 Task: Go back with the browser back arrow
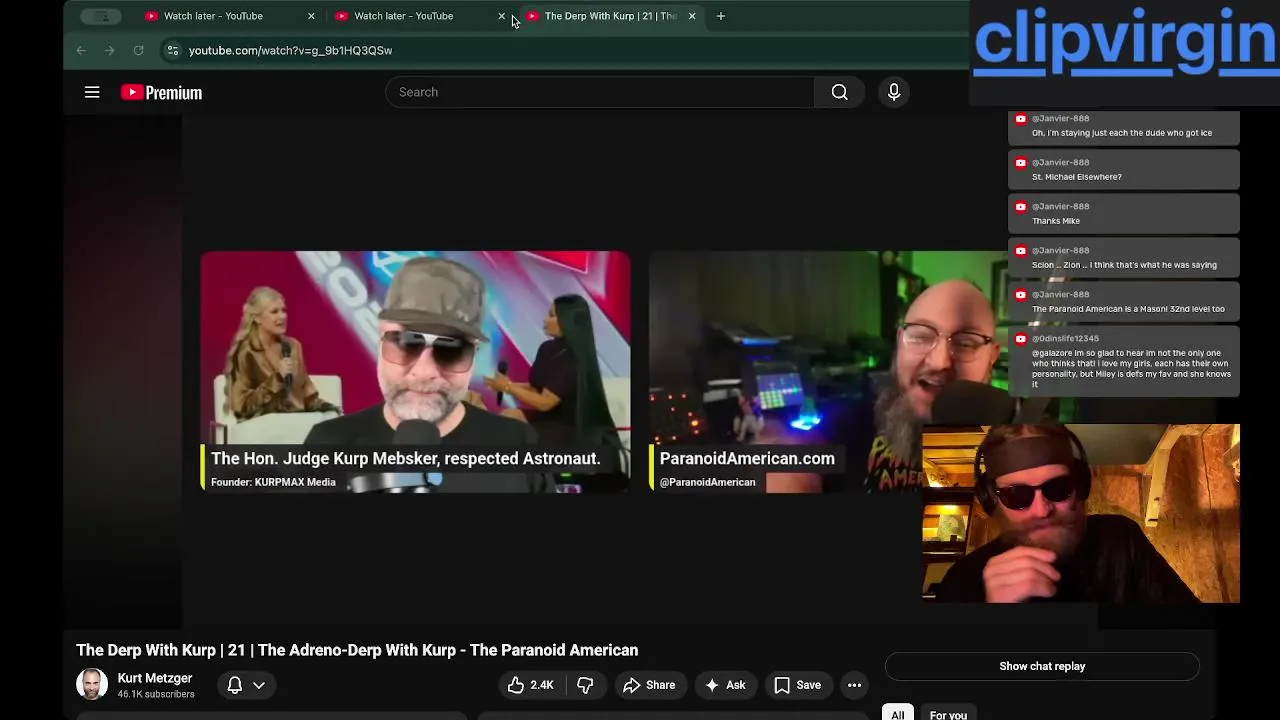[x=81, y=50]
